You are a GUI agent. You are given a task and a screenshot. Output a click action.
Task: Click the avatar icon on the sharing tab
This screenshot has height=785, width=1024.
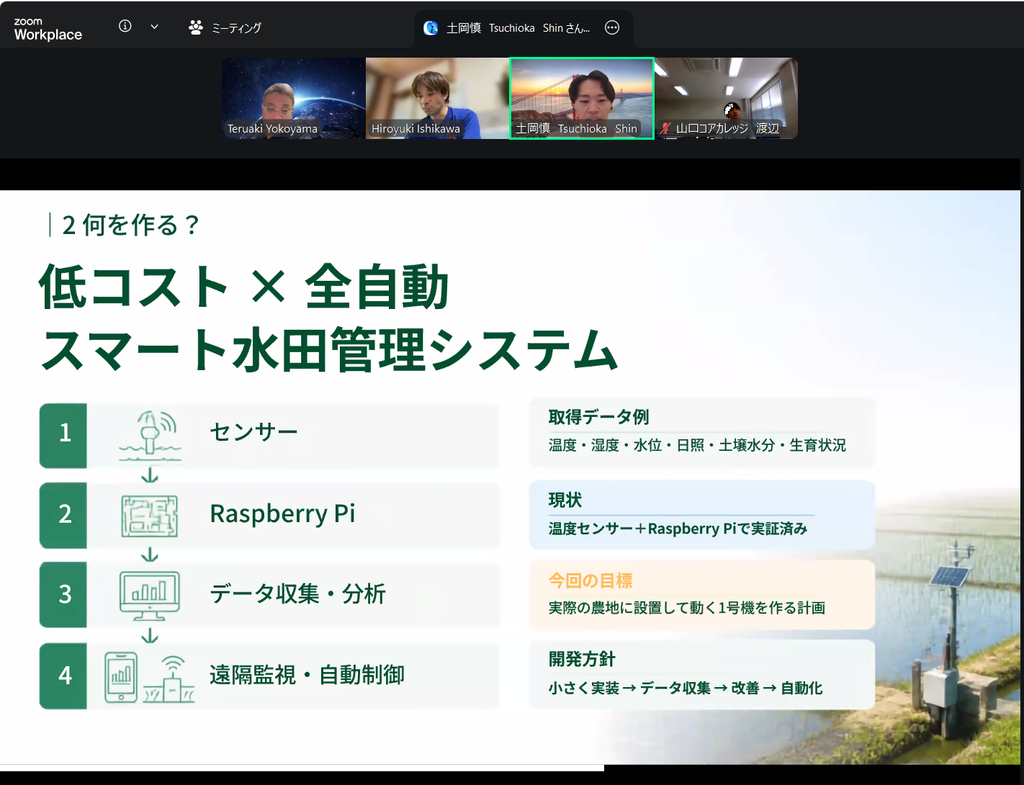[x=430, y=28]
